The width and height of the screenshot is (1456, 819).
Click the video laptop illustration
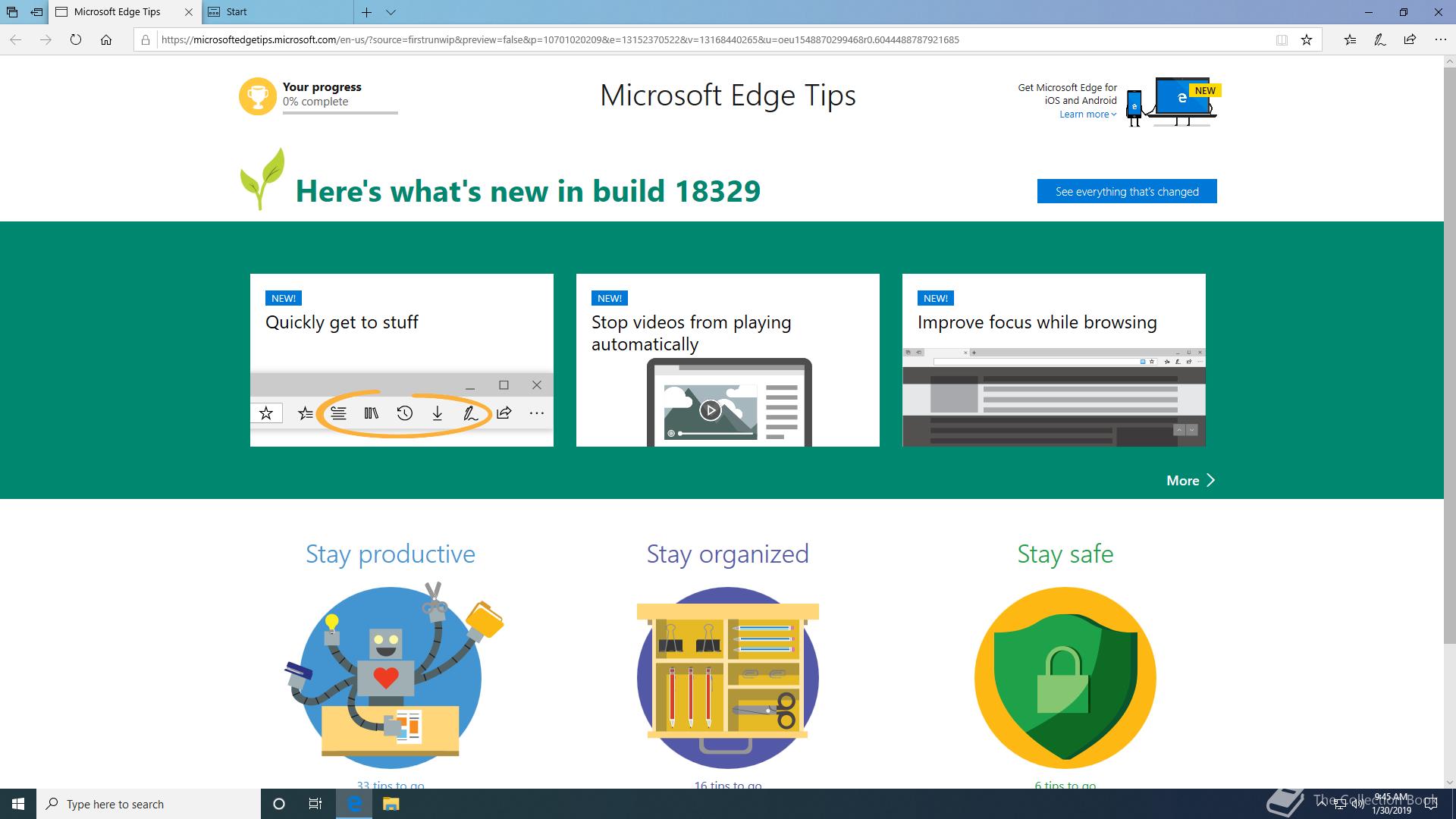tap(729, 403)
